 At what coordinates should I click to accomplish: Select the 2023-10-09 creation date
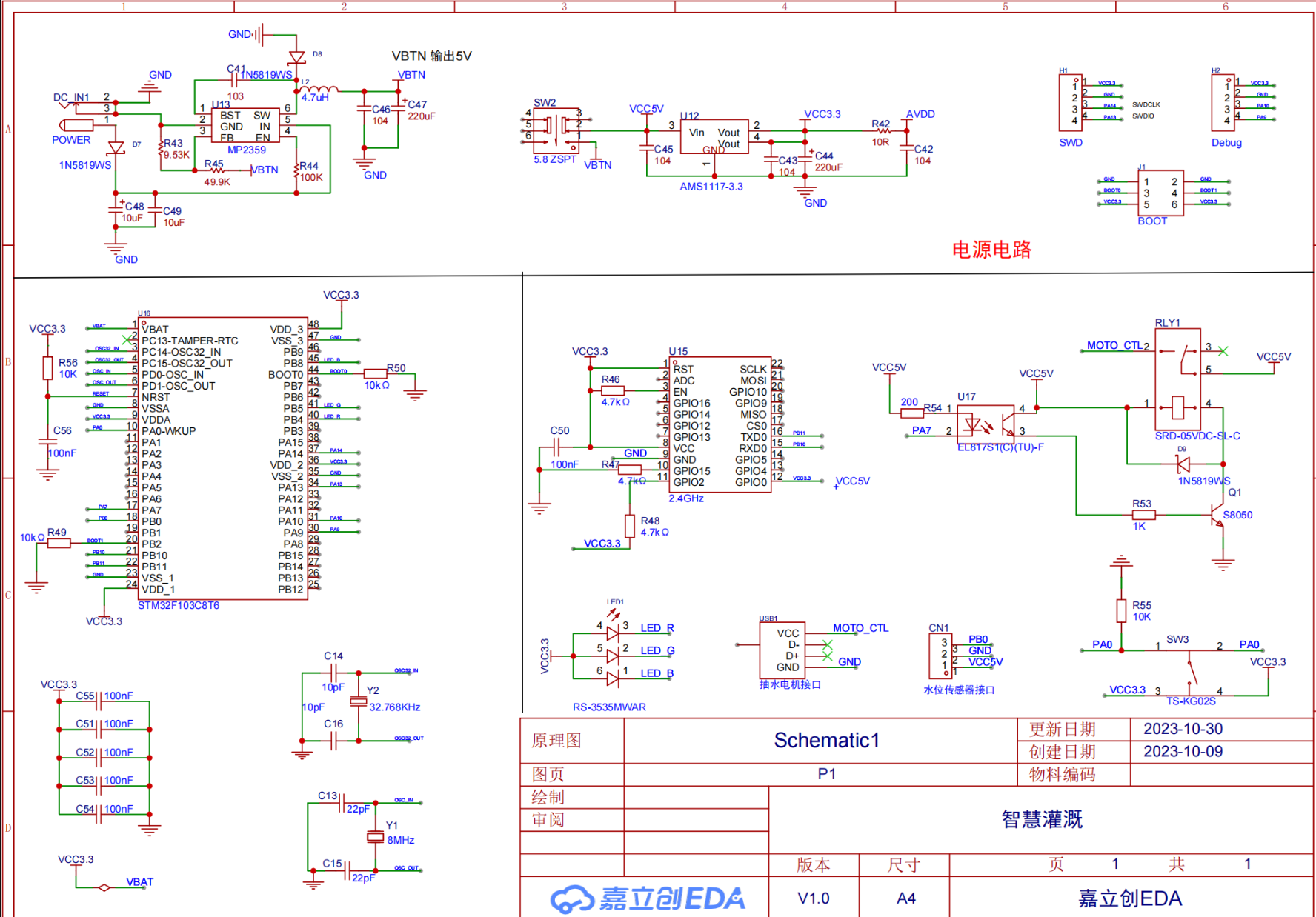click(x=1183, y=752)
